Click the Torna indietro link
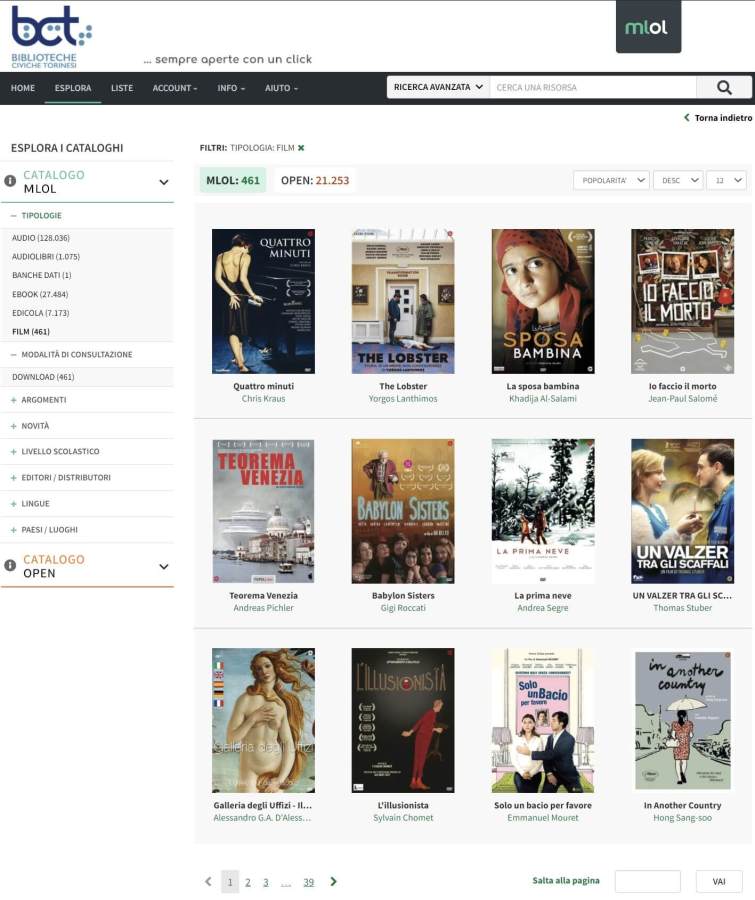Screen dimensions: 755x900 [718, 118]
